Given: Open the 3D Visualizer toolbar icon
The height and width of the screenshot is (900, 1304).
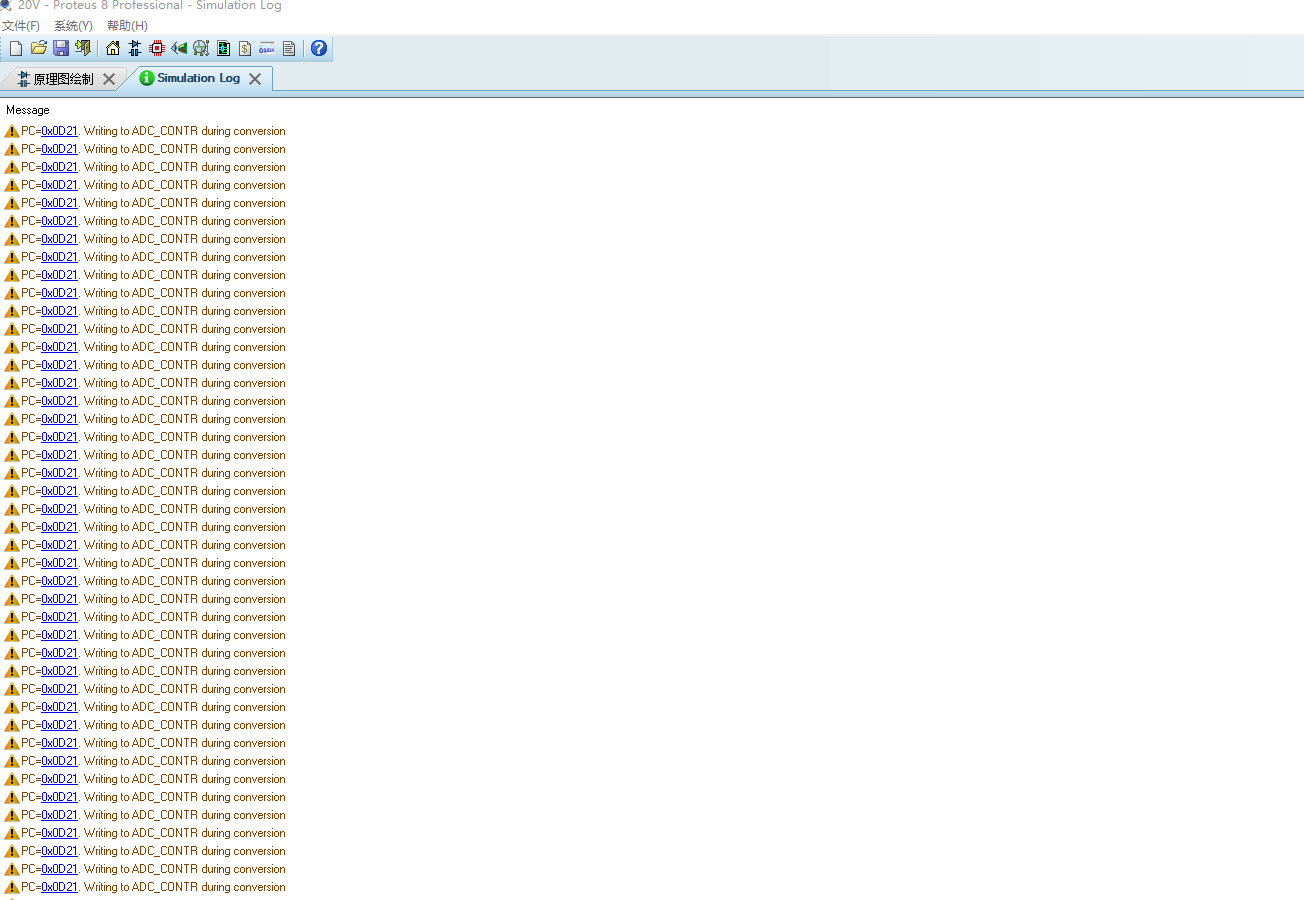Looking at the screenshot, I should coord(179,48).
